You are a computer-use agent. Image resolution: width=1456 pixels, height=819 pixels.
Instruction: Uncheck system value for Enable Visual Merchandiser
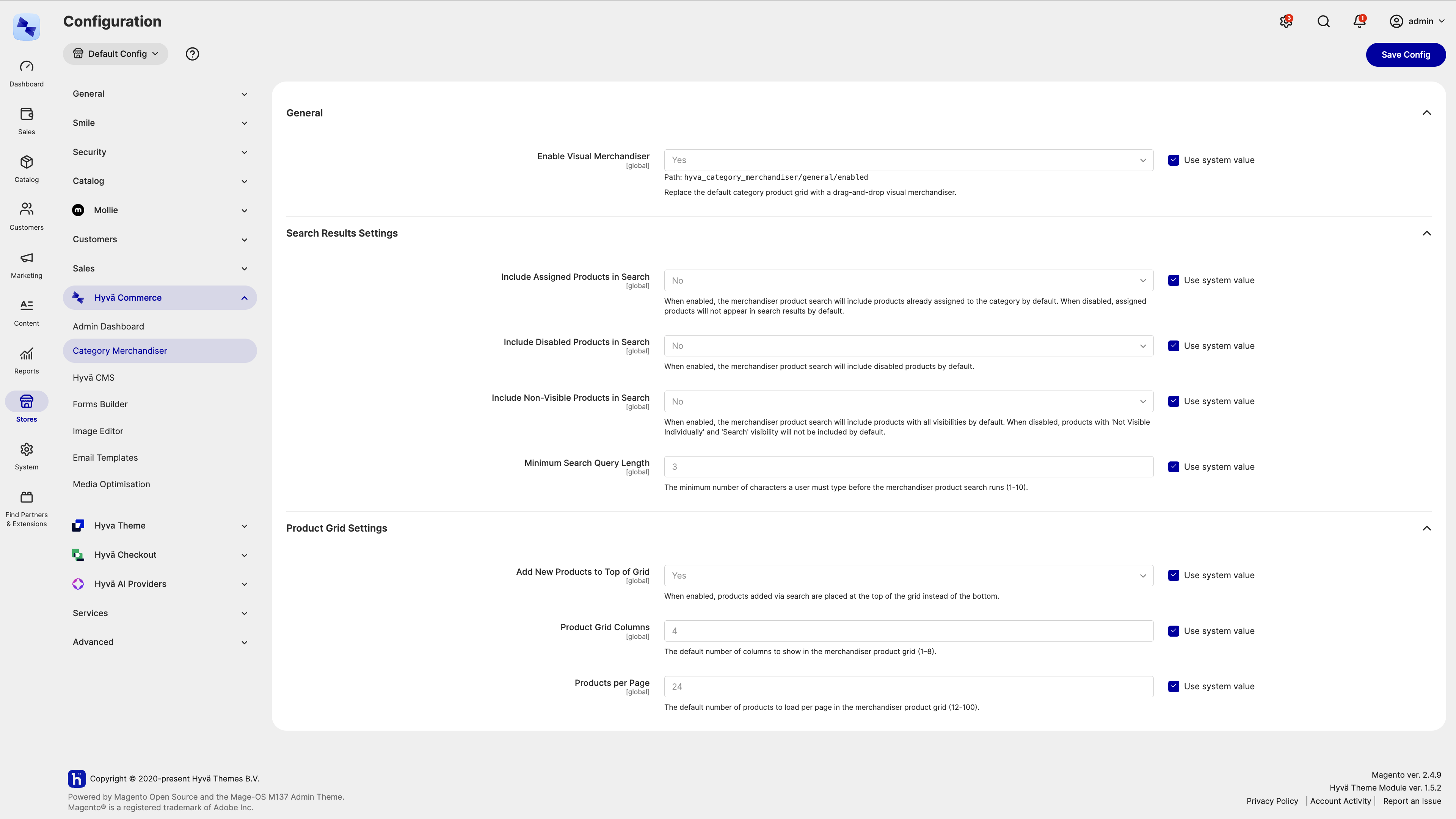point(1174,160)
